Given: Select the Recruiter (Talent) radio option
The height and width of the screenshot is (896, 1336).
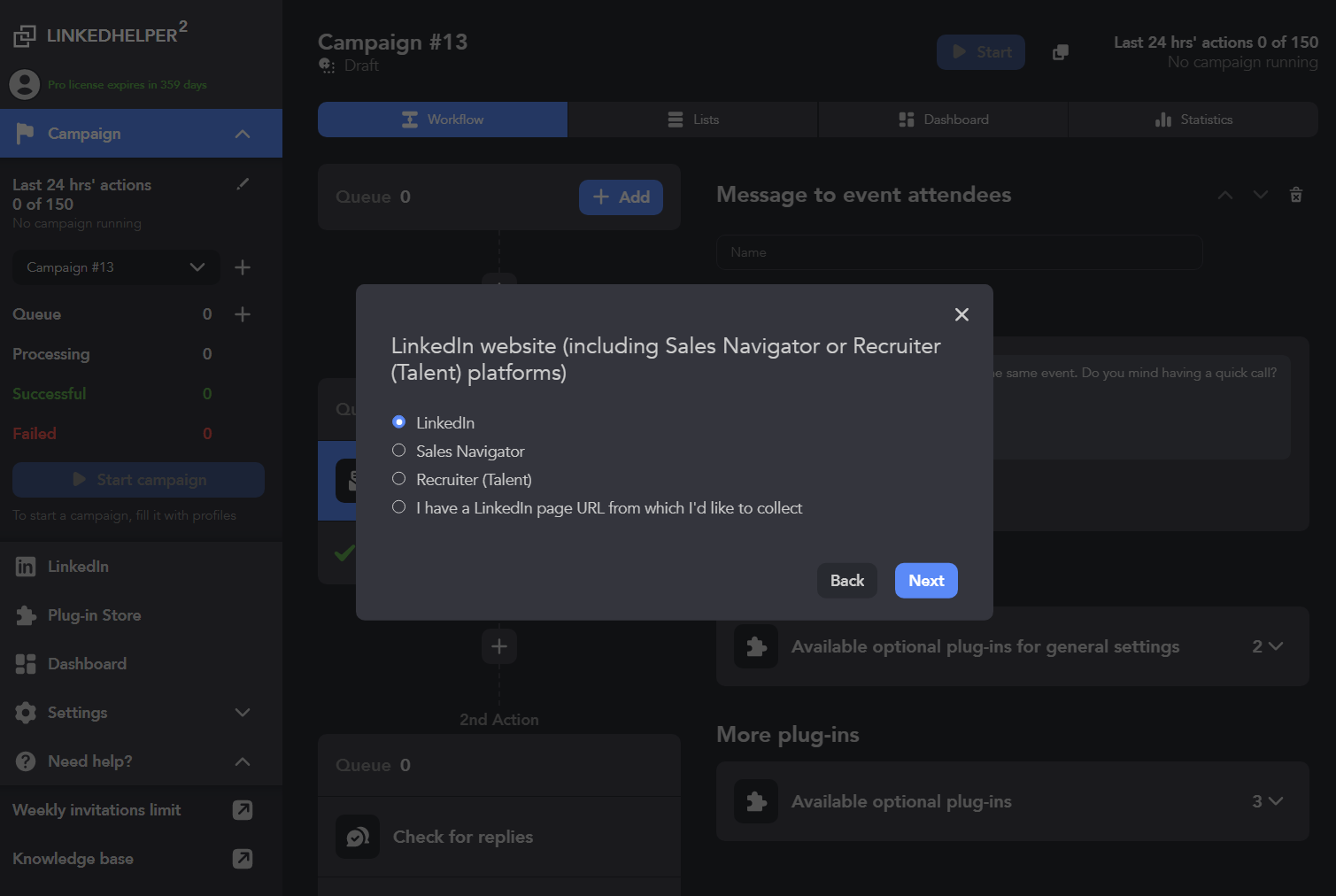Looking at the screenshot, I should pos(398,479).
